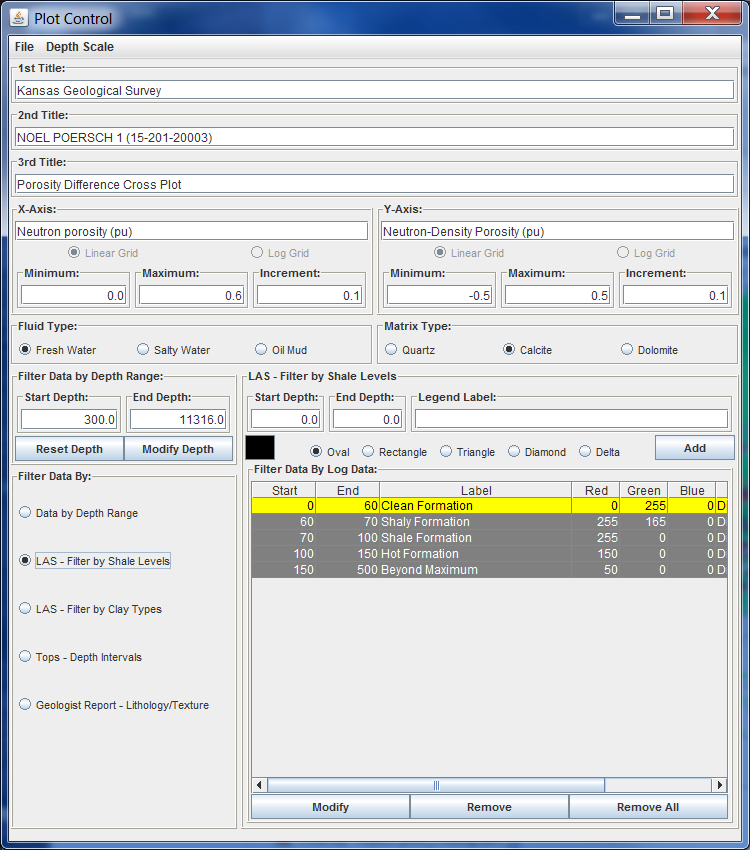Select the Shale Formation row
Viewport: 750px width, 850px height.
coord(489,538)
